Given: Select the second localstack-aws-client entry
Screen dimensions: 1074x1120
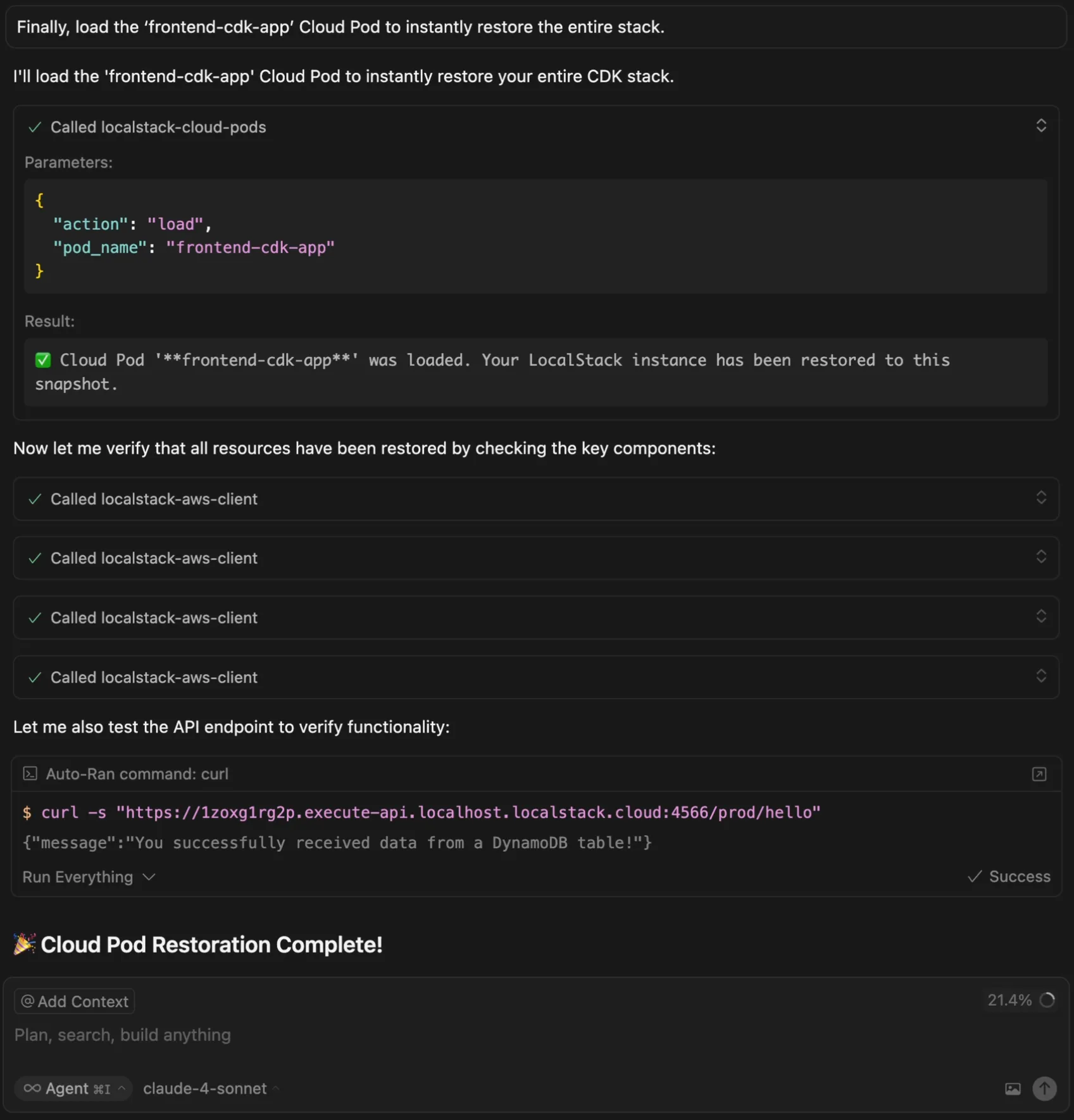Looking at the screenshot, I should tap(154, 557).
